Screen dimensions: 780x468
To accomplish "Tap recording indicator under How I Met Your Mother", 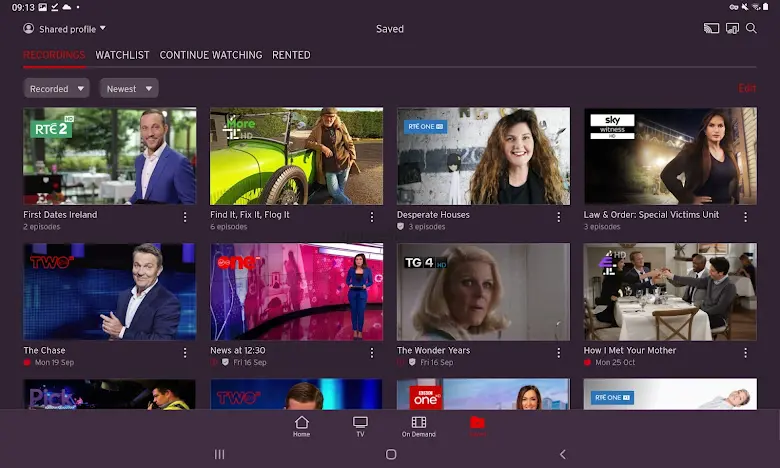I will [587, 363].
